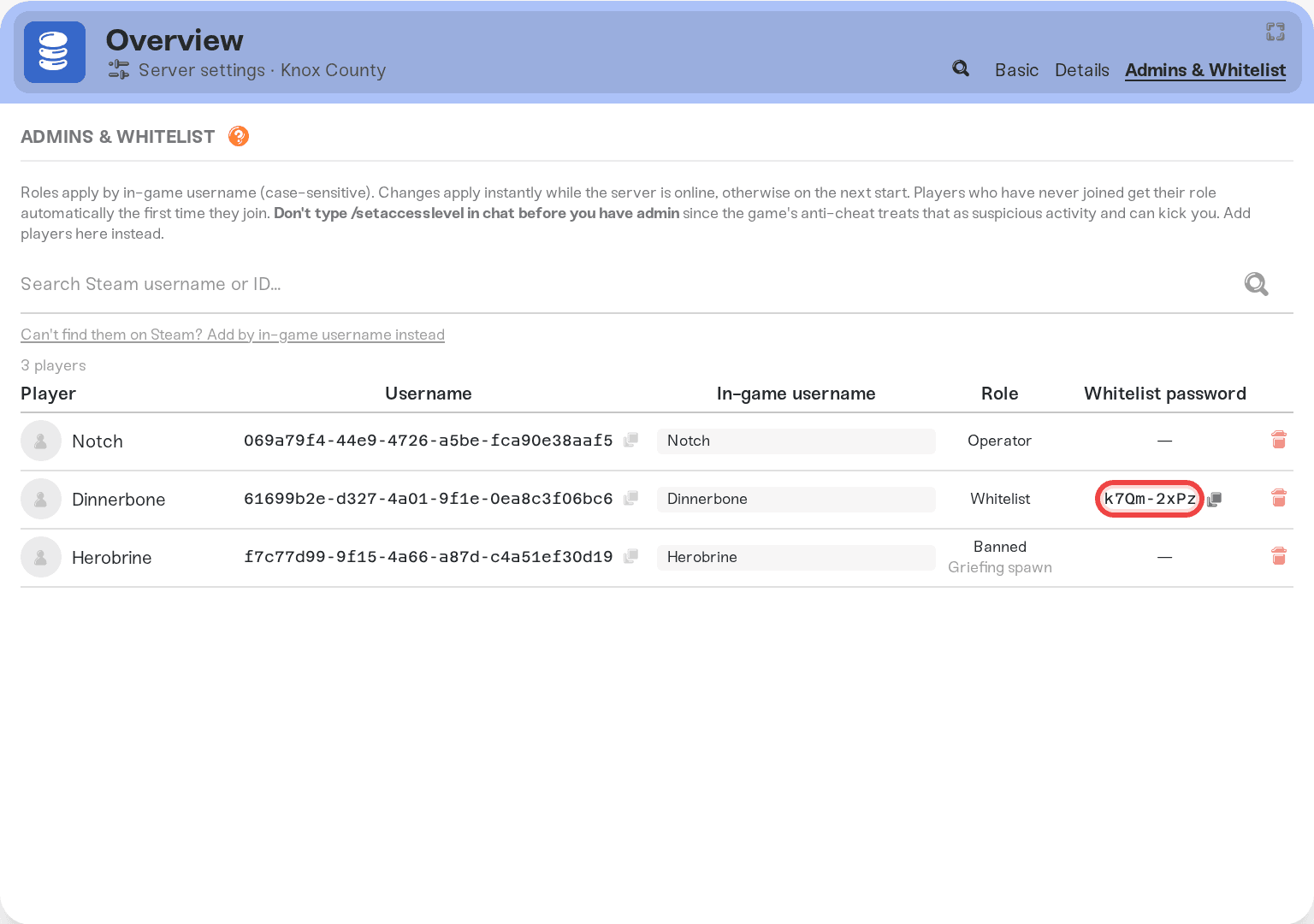
Task: Delete Notch from the list
Action: coord(1279,440)
